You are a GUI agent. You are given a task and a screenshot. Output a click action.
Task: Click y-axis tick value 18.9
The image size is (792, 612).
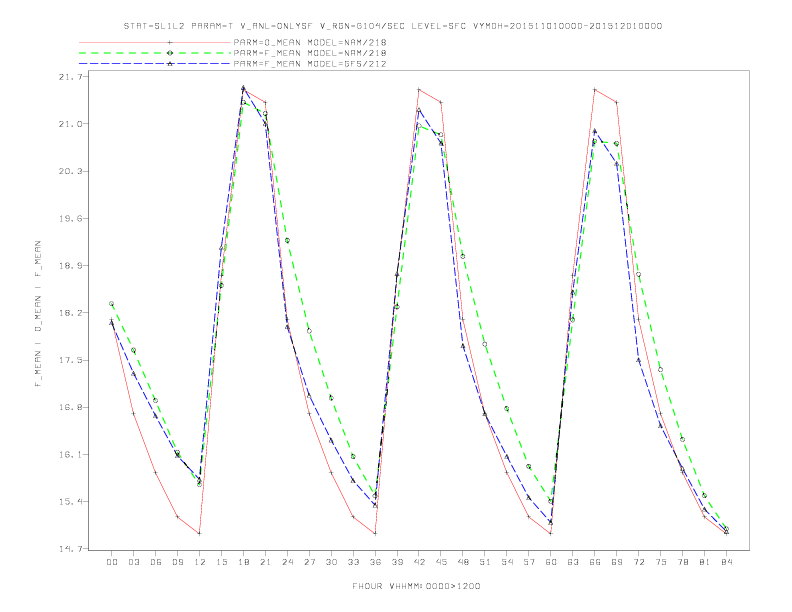[x=70, y=266]
